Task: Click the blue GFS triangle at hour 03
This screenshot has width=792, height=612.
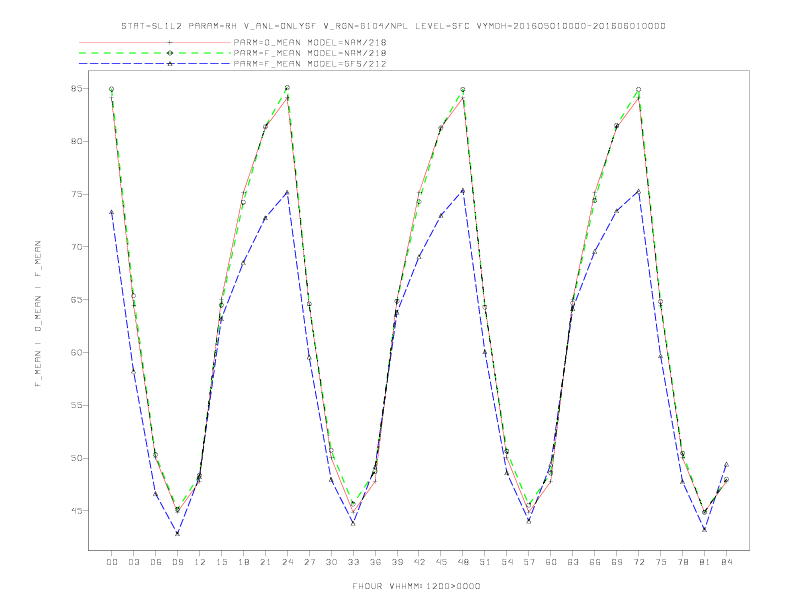Action: tap(133, 372)
